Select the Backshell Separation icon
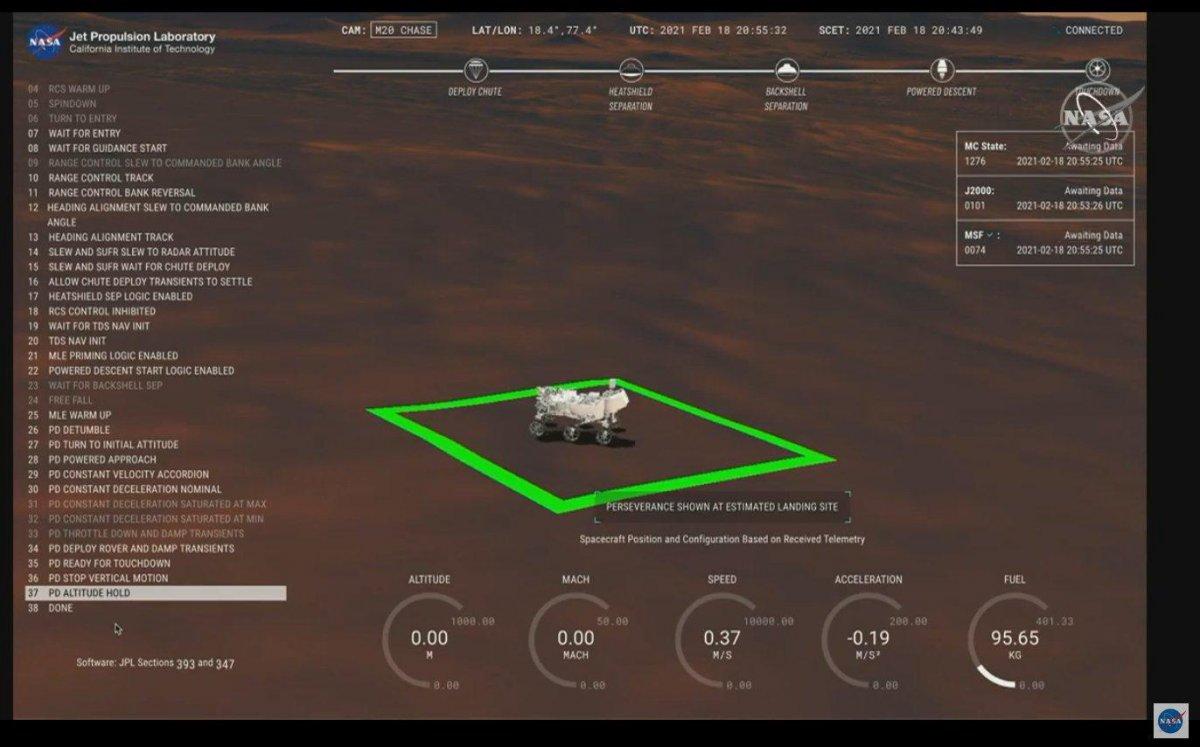1200x747 pixels. (789, 71)
